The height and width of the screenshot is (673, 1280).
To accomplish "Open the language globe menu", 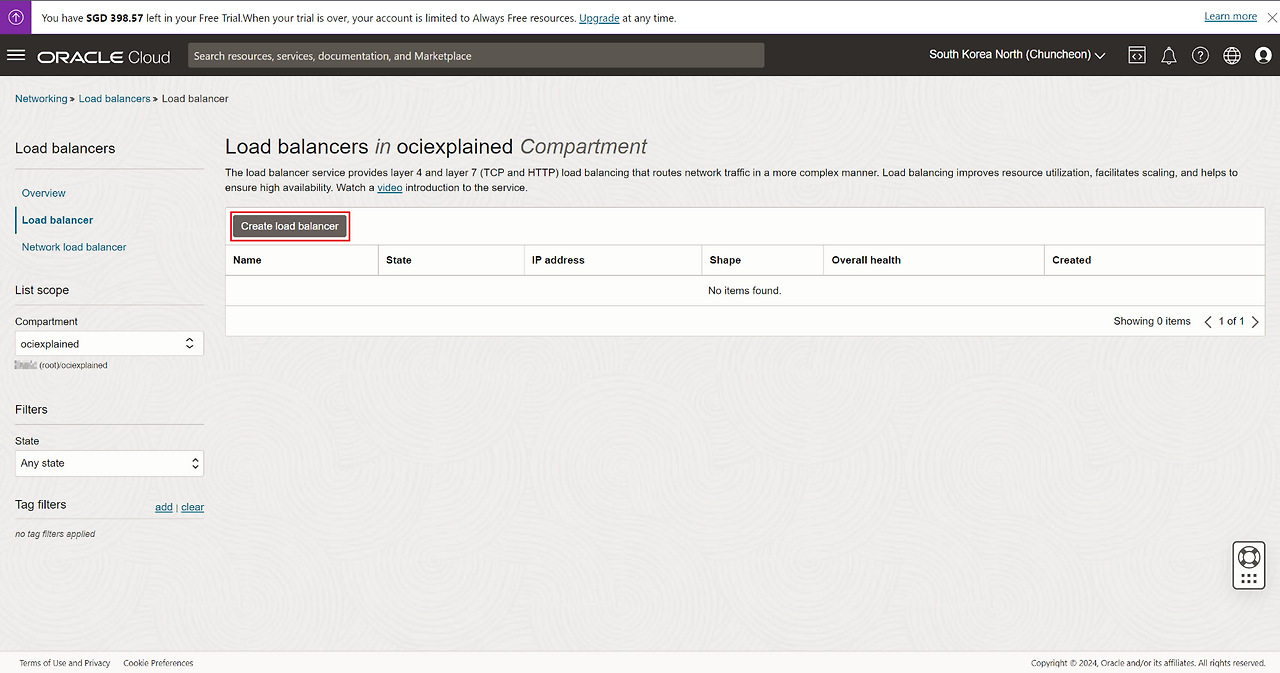I will [1232, 56].
